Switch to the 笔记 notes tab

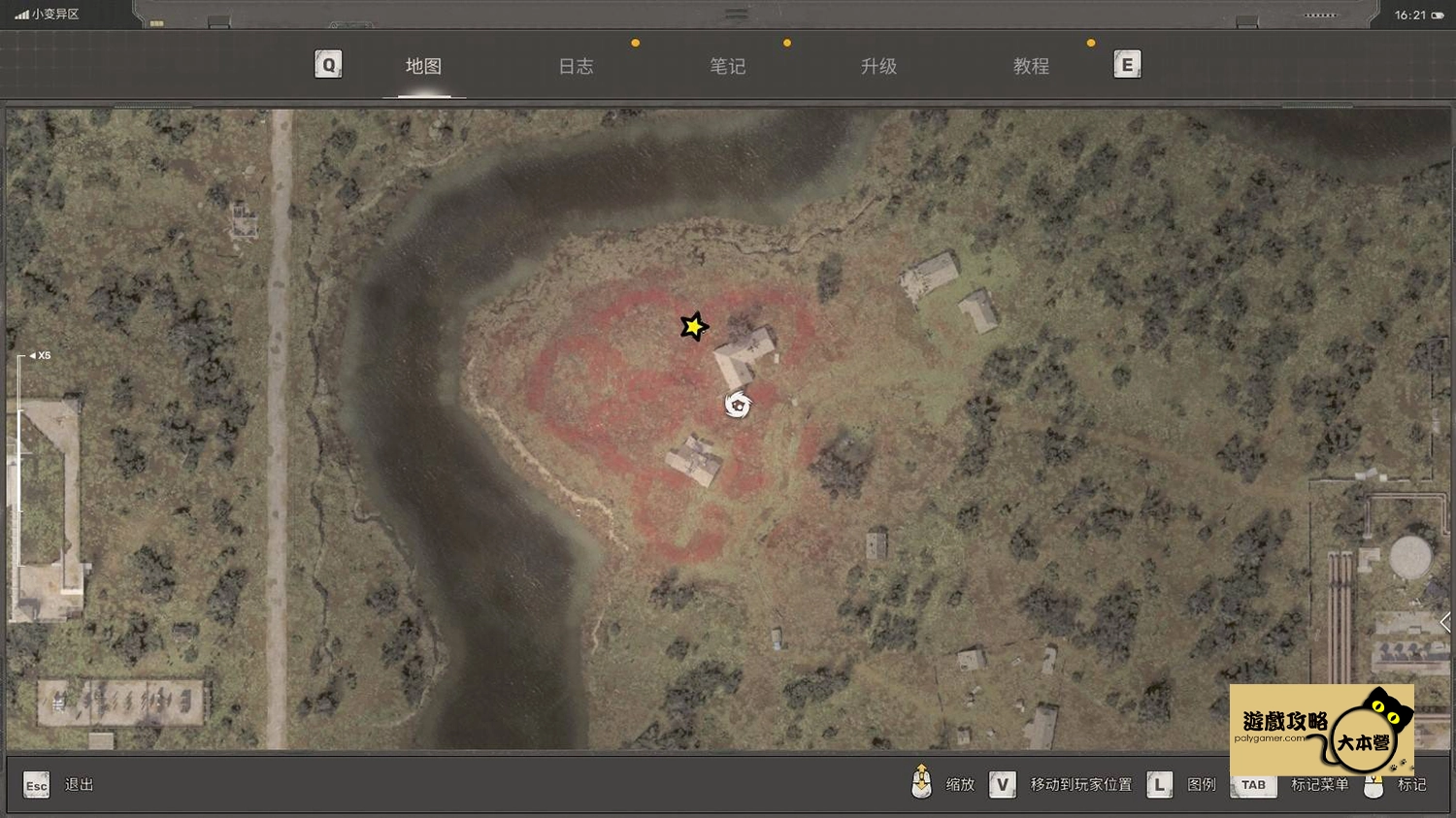(x=727, y=66)
